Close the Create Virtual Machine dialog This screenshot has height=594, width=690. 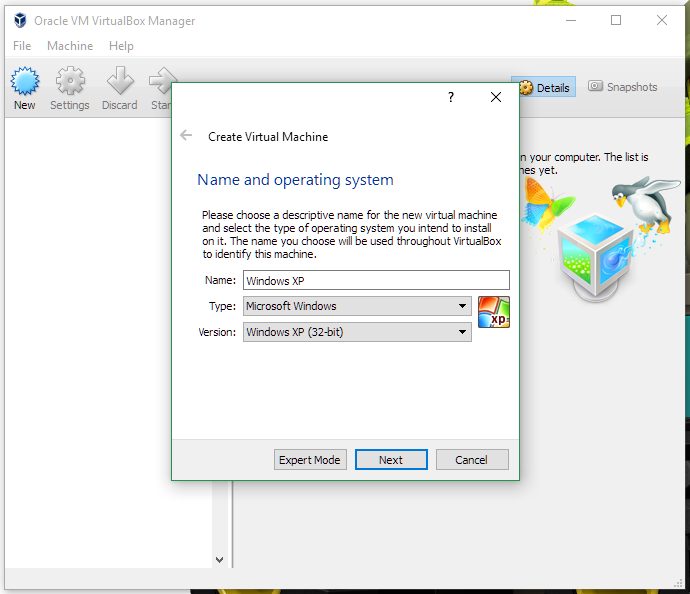coord(496,97)
